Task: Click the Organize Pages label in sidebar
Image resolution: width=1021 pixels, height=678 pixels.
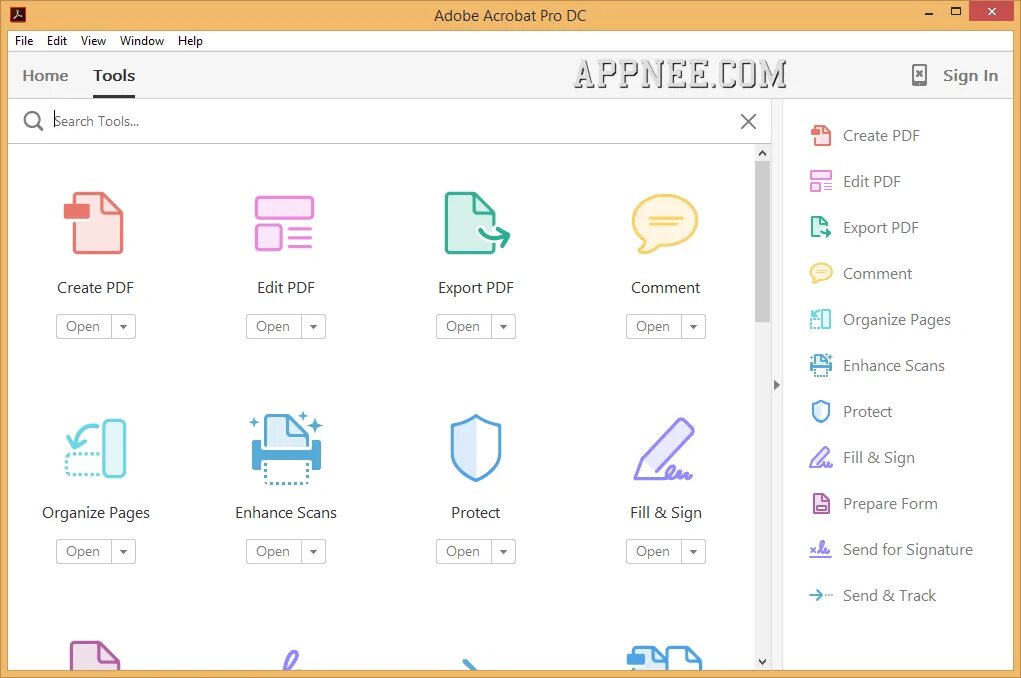Action: tap(897, 320)
